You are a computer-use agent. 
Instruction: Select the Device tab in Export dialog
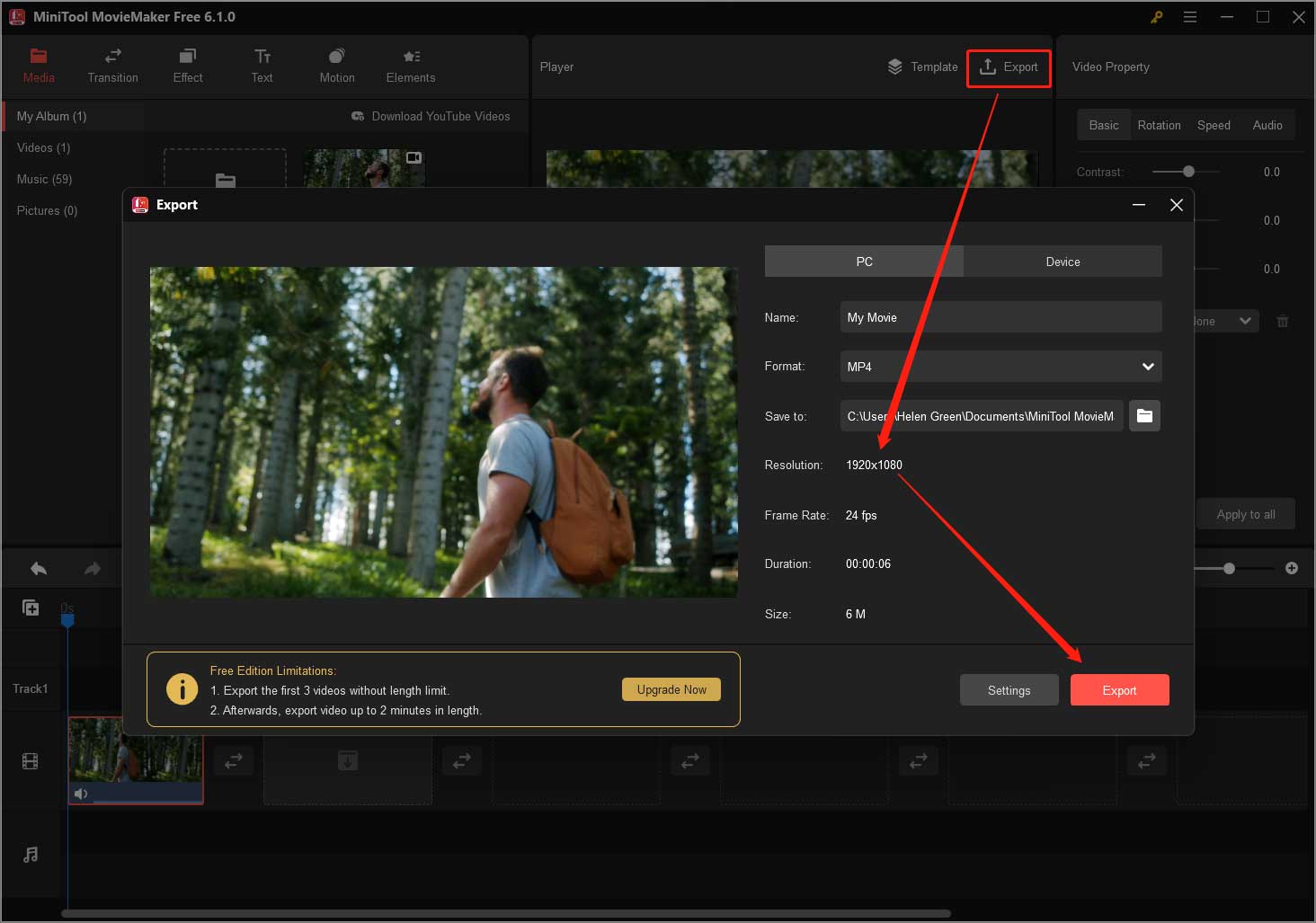pyautogui.click(x=1063, y=262)
